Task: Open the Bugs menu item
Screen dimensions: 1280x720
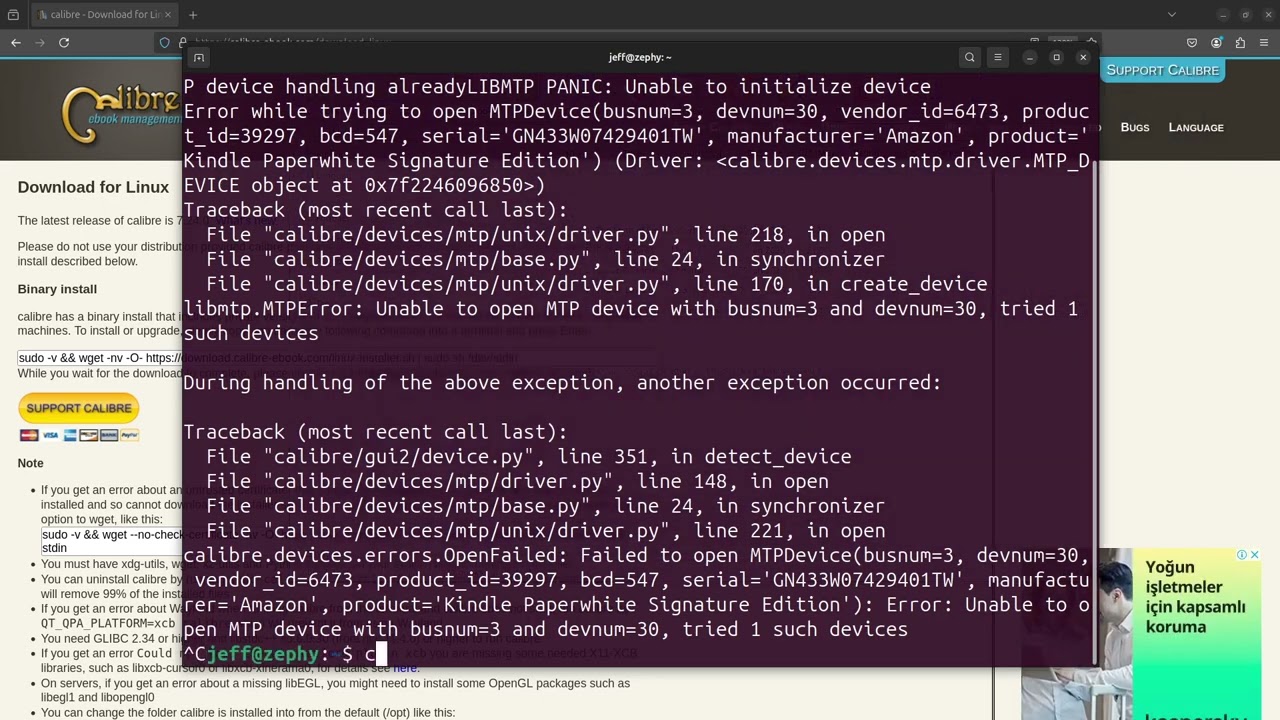Action: pos(1134,127)
